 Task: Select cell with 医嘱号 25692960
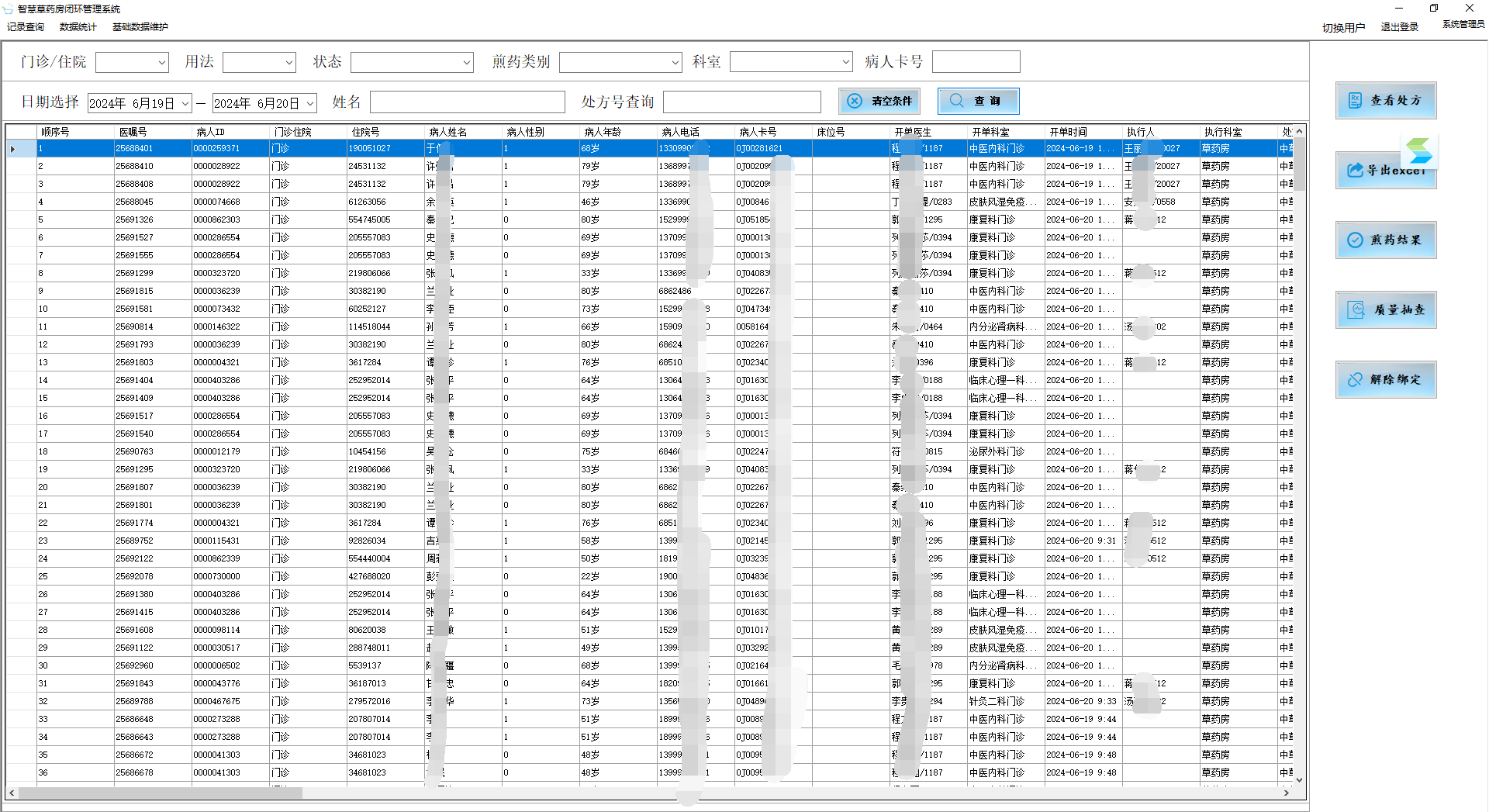tap(153, 665)
